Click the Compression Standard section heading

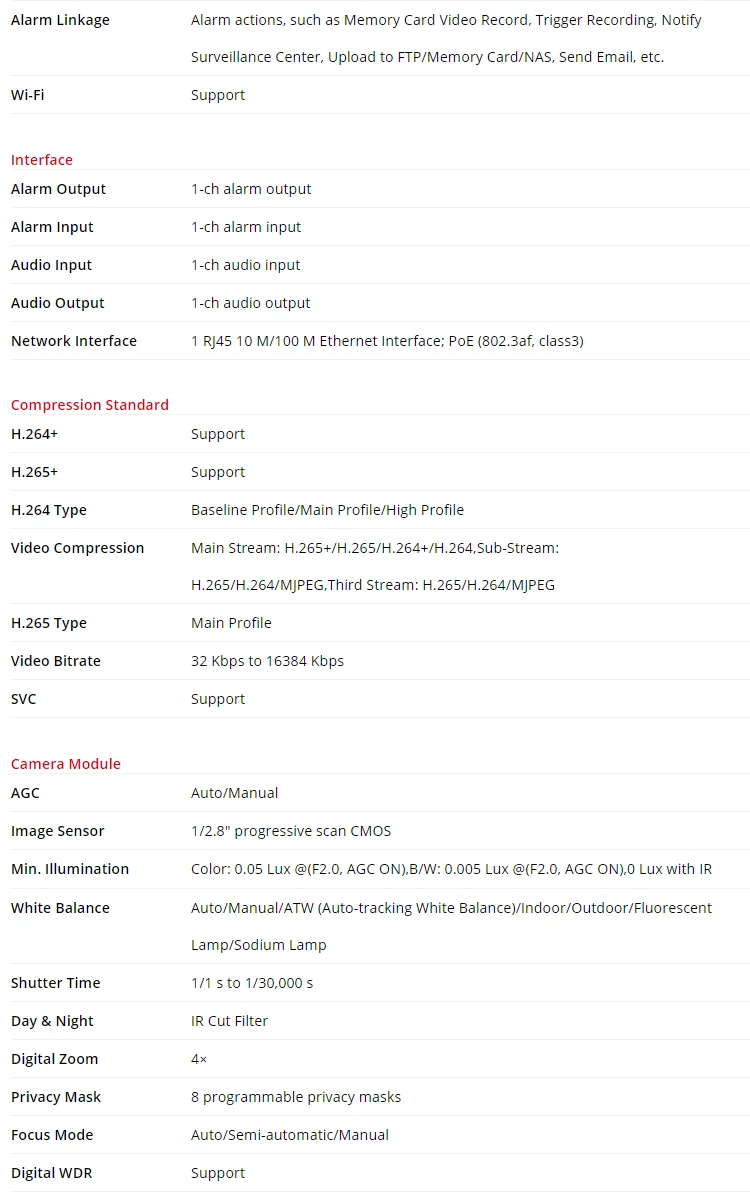(x=90, y=405)
